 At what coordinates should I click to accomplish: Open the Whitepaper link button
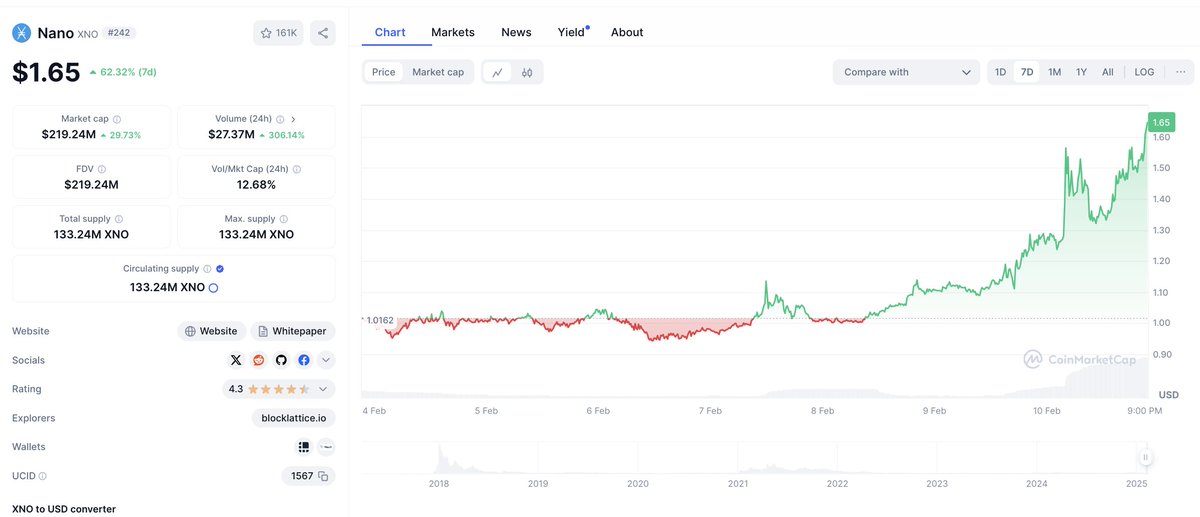[x=293, y=331]
